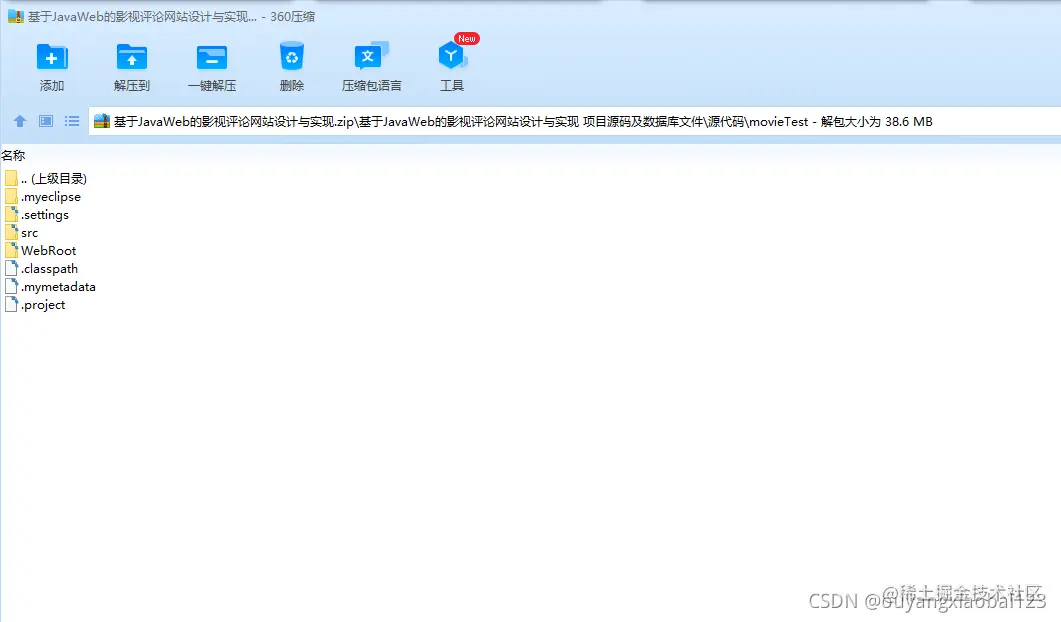This screenshot has height=622, width=1061.
Task: Select the '.settings' name text
Action: point(45,215)
